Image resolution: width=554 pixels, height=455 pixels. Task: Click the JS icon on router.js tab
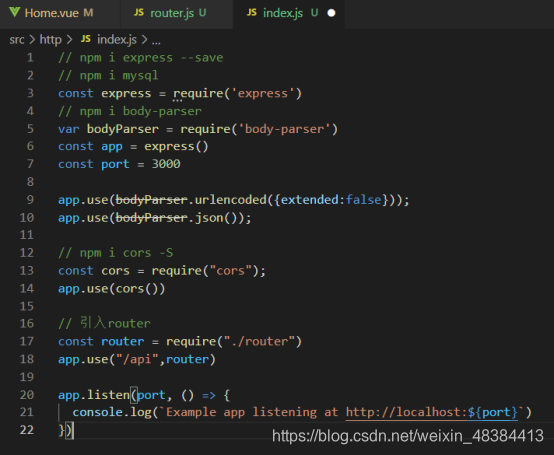(138, 13)
